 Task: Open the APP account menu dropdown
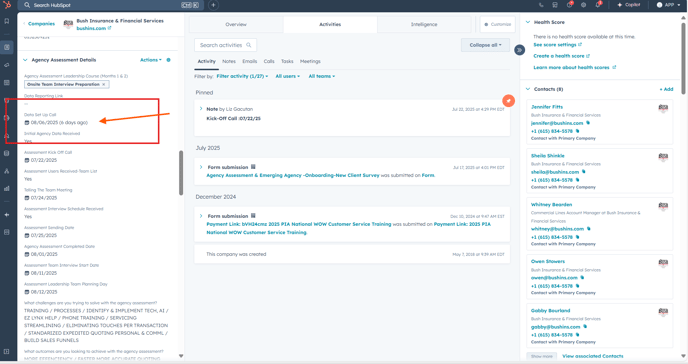668,5
